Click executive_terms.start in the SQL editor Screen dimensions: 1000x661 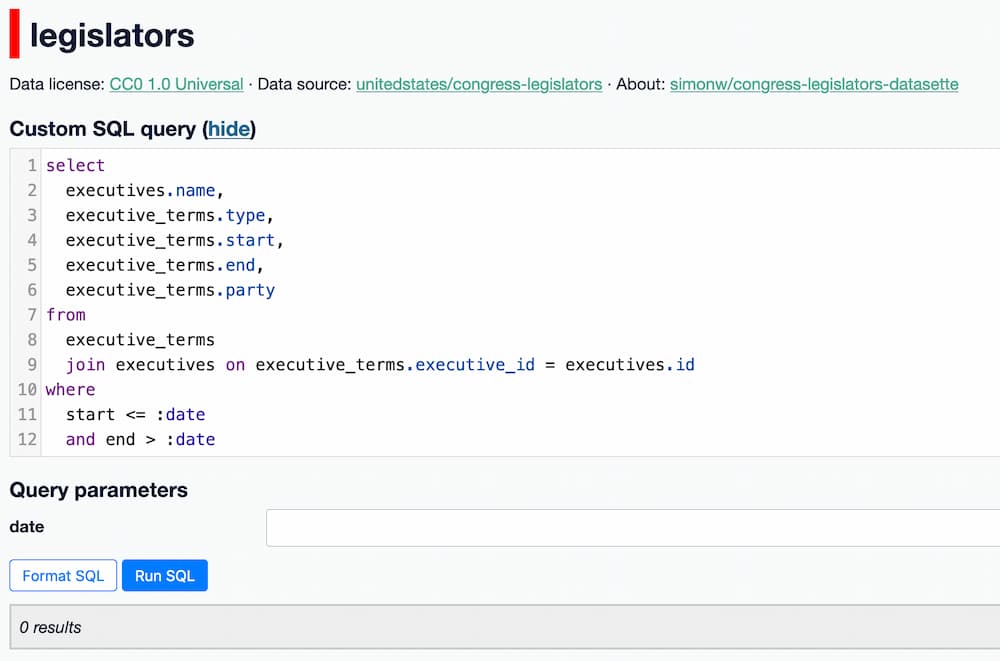pyautogui.click(x=174, y=240)
